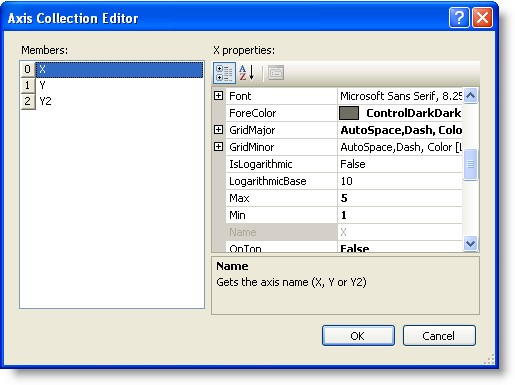Expand the GridMajor property node
The height and width of the screenshot is (385, 515).
click(218, 130)
